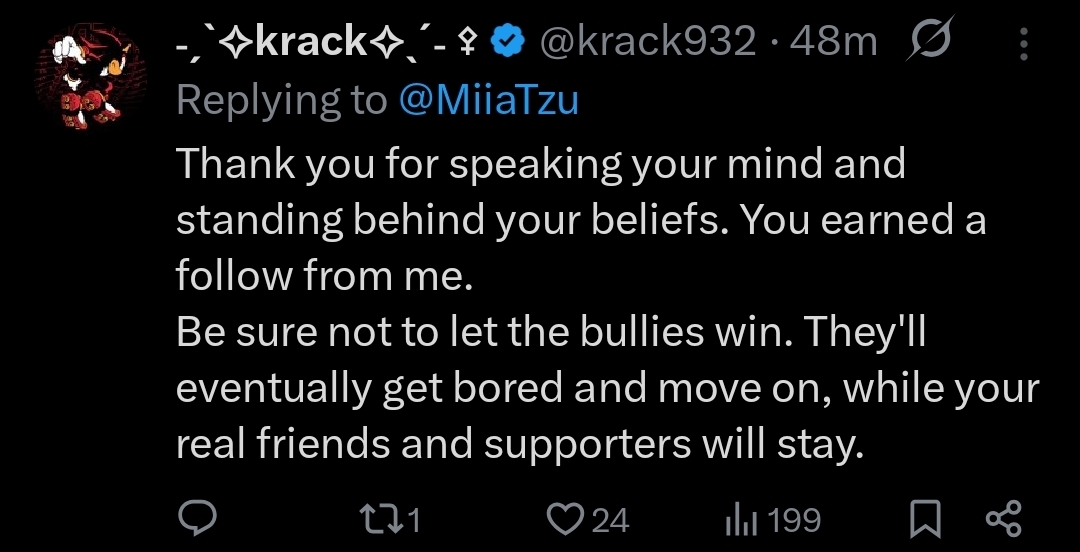Open the @MiiaTzu profile link
Image resolution: width=1080 pixels, height=552 pixels.
click(488, 100)
